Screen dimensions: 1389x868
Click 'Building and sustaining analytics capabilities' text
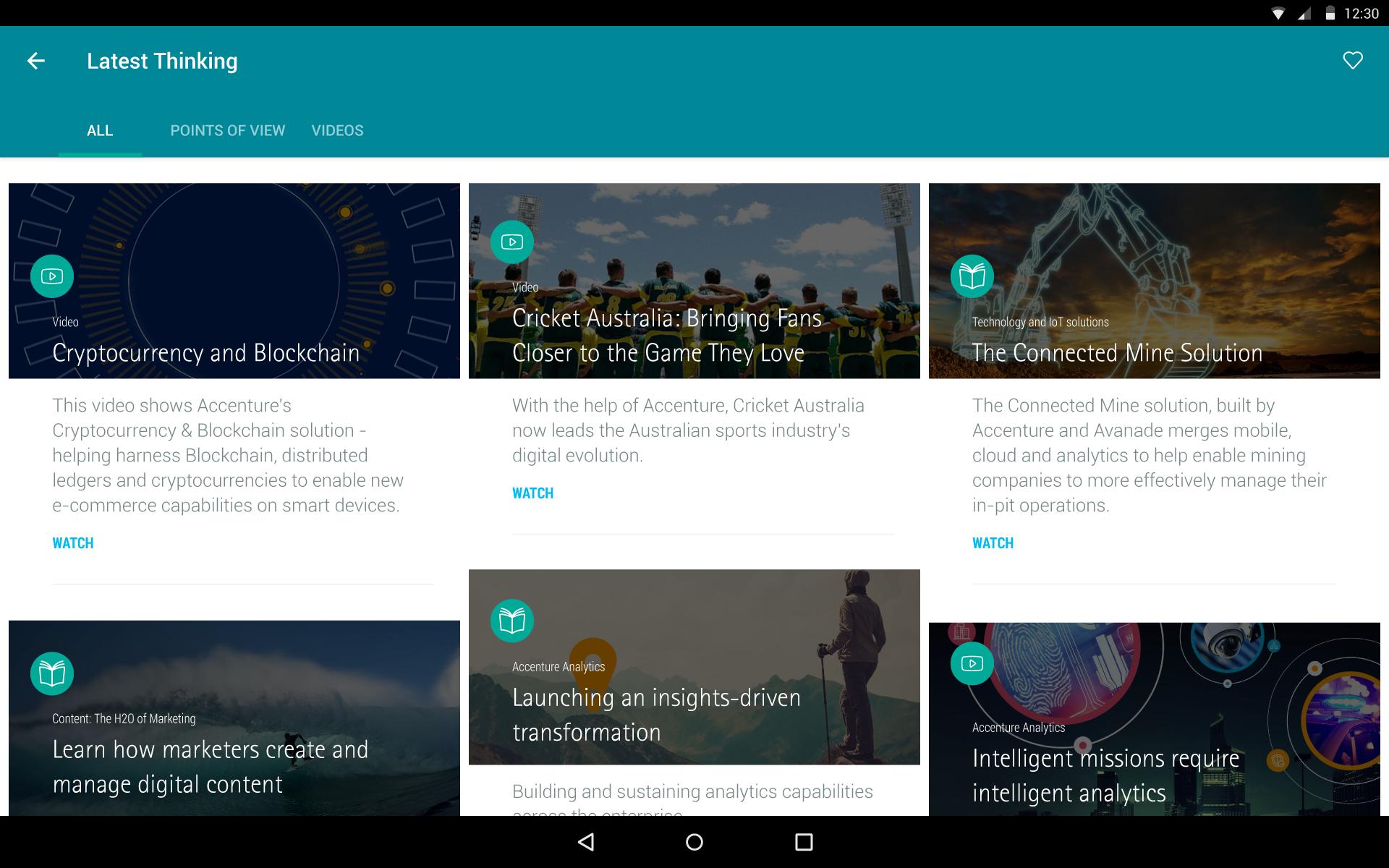tap(692, 791)
